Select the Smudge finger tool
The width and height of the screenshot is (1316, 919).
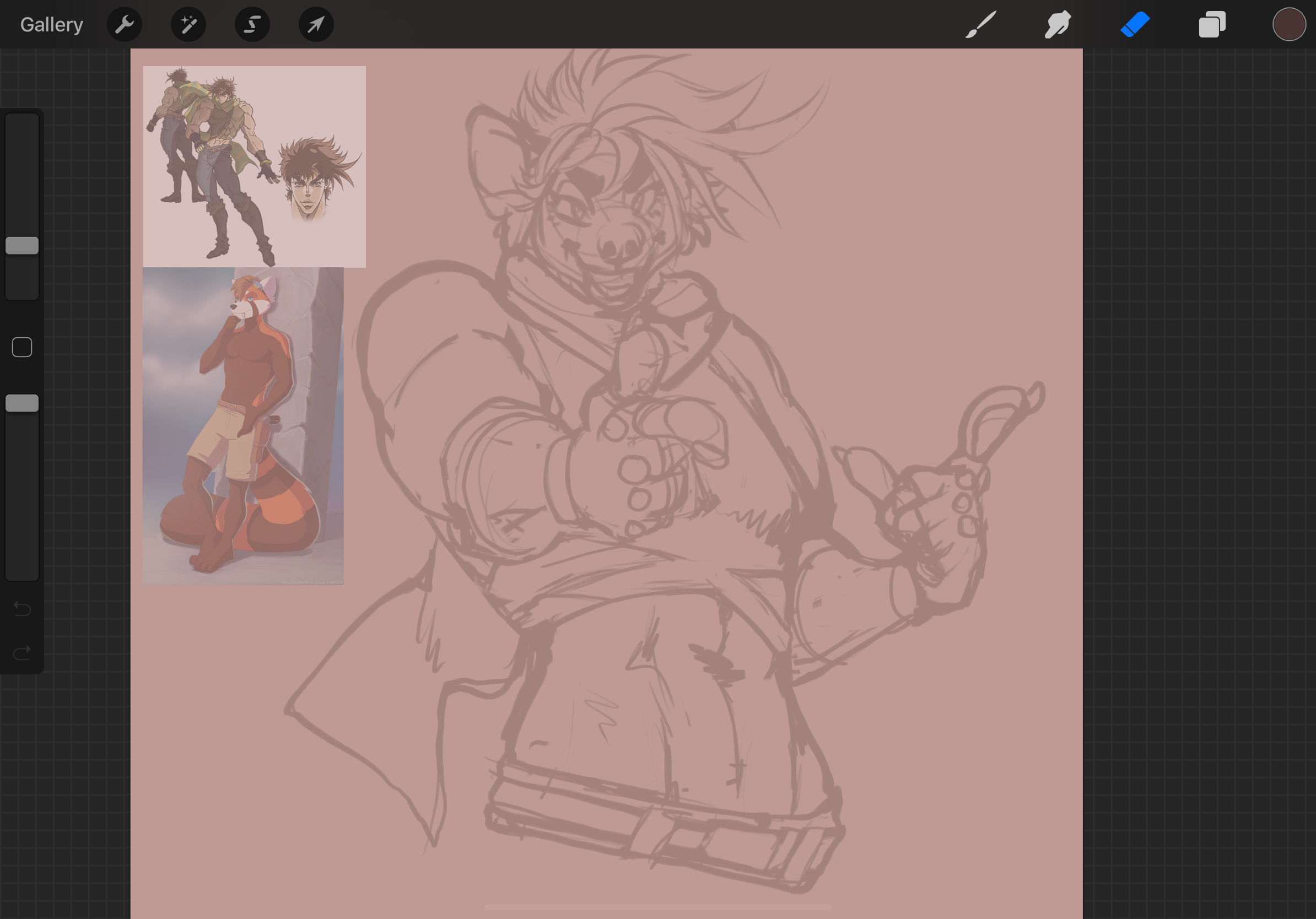coord(1058,25)
